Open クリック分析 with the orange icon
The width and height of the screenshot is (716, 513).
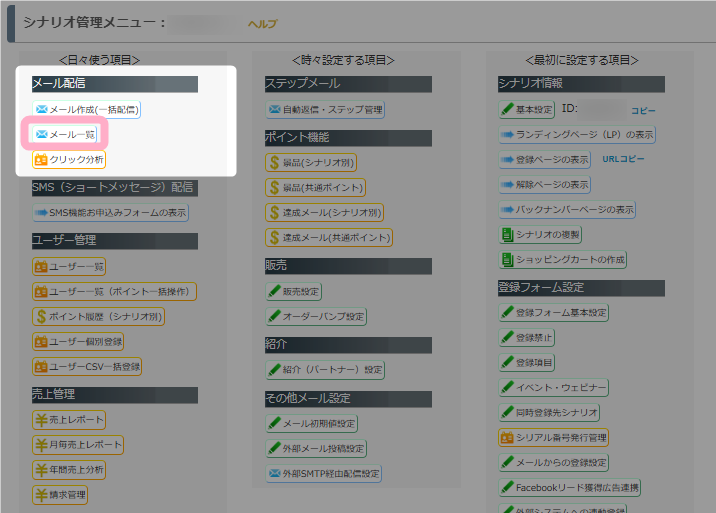click(68, 159)
